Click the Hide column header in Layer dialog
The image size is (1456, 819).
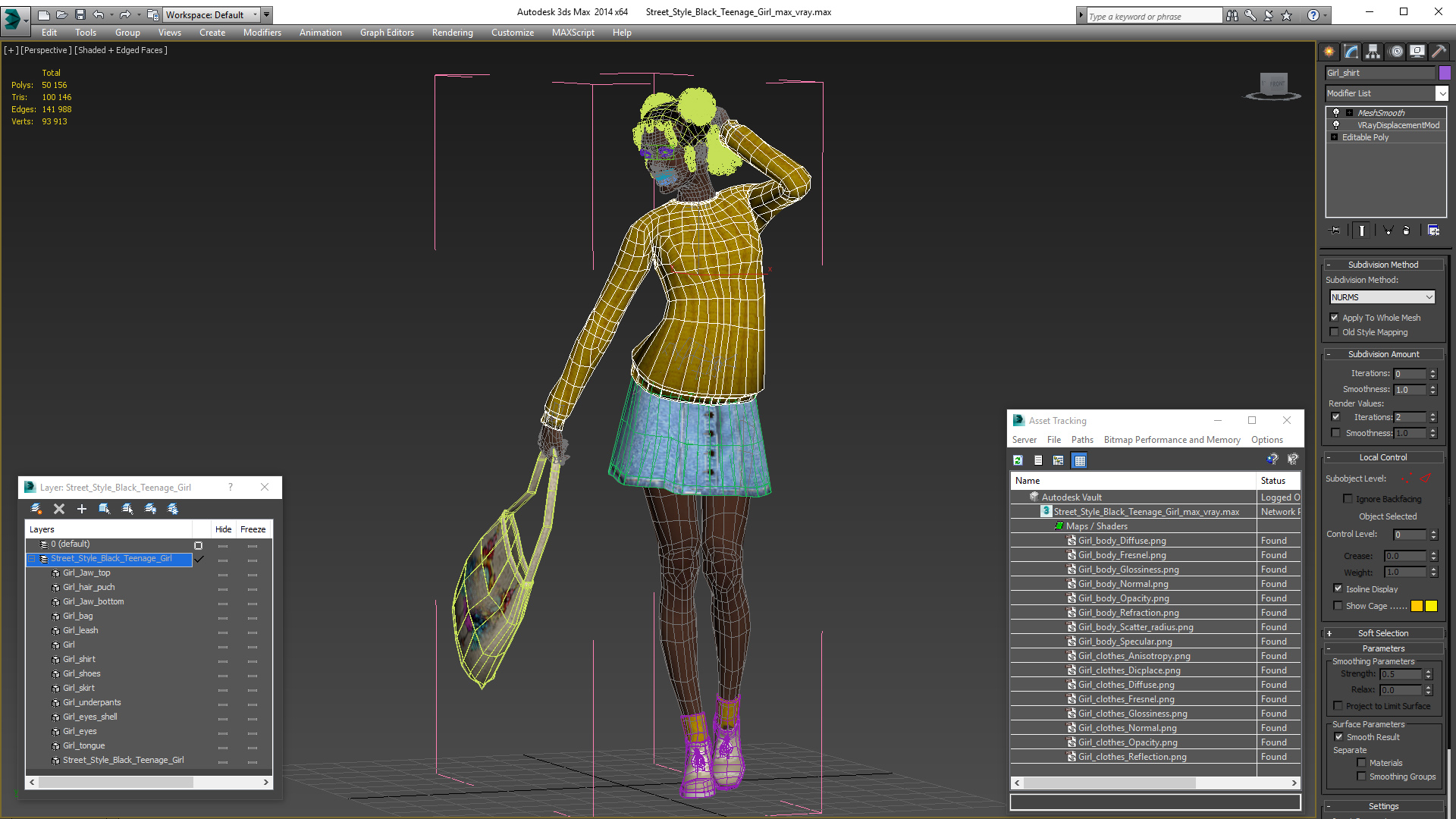pyautogui.click(x=223, y=529)
